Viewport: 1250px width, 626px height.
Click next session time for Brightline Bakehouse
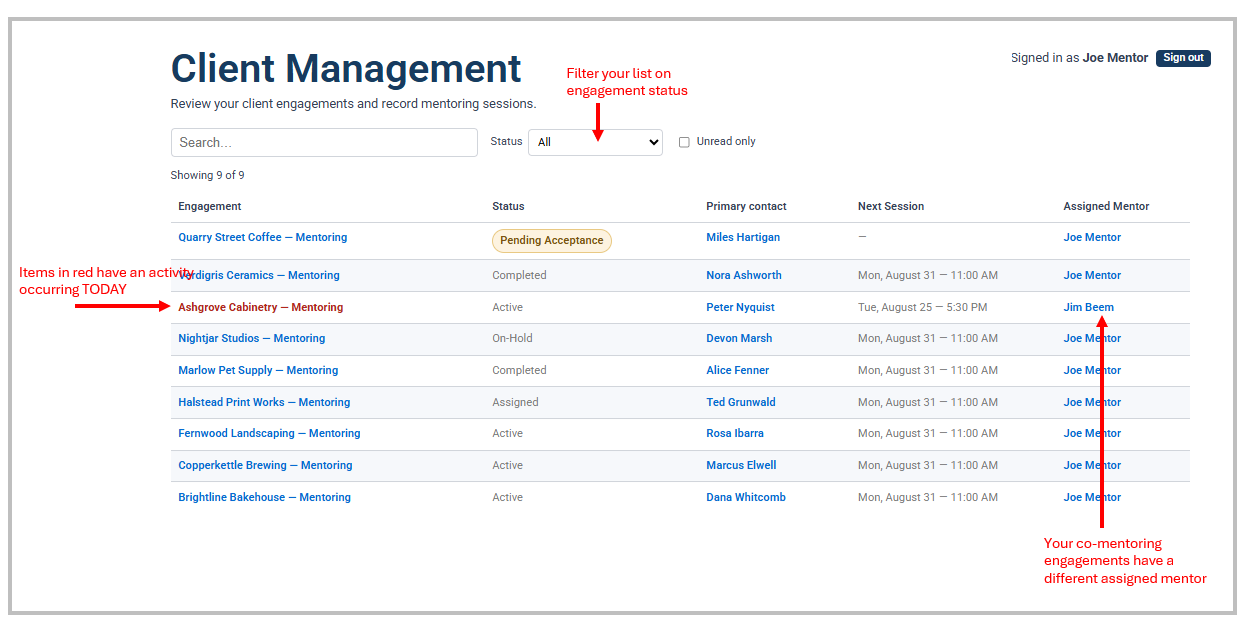(928, 498)
